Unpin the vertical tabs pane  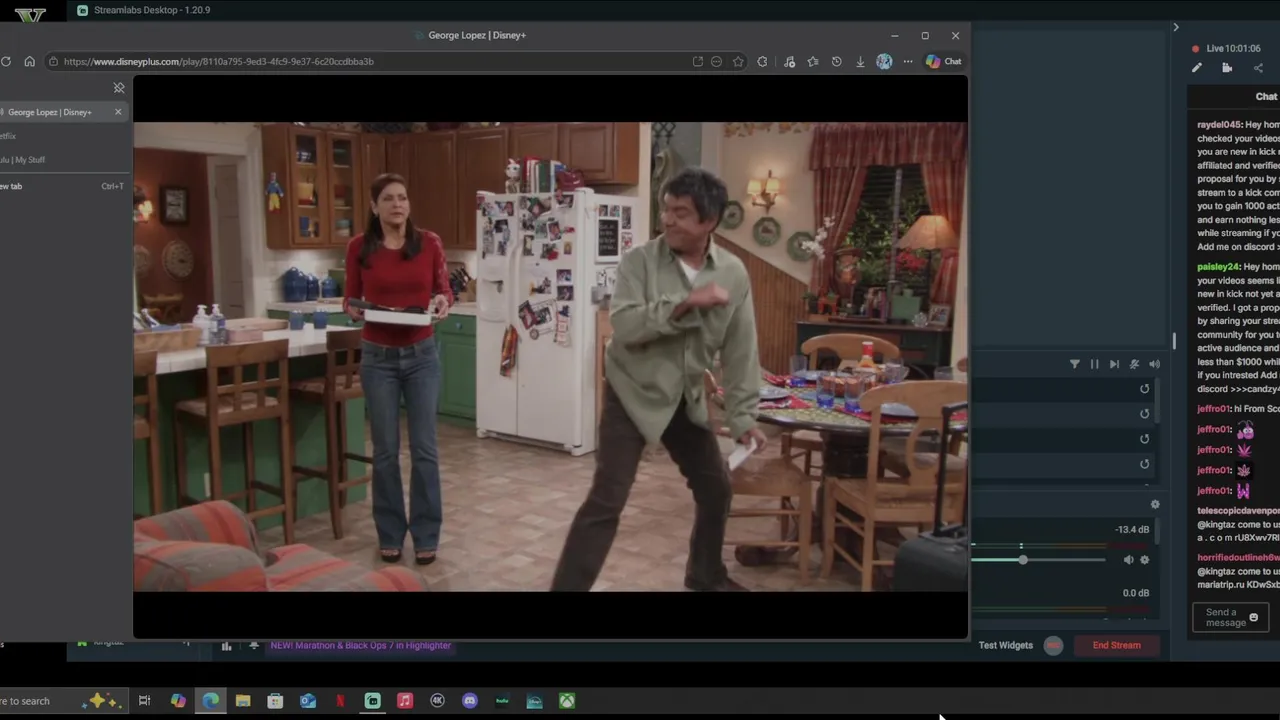(x=119, y=88)
